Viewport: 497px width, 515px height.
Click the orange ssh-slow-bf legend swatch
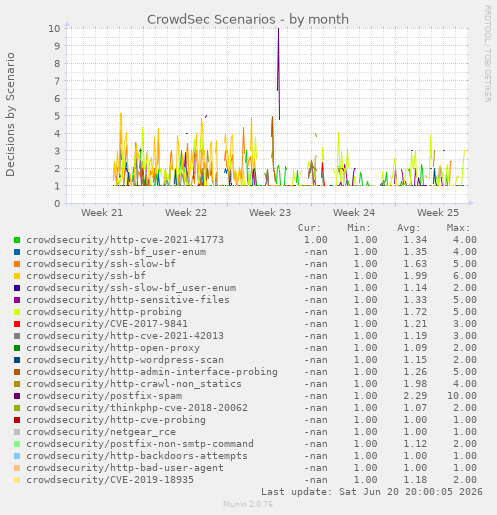[17, 264]
